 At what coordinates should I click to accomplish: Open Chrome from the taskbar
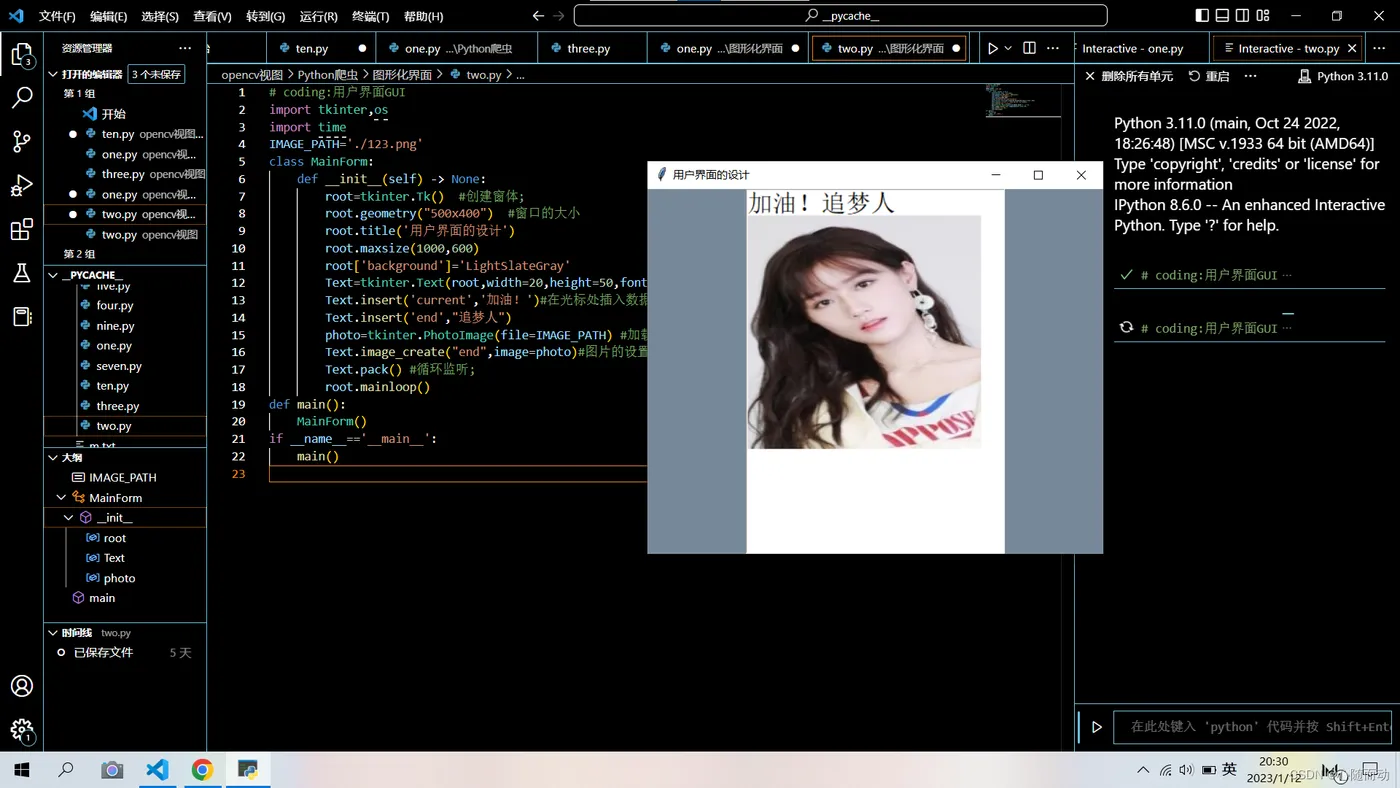pyautogui.click(x=202, y=770)
